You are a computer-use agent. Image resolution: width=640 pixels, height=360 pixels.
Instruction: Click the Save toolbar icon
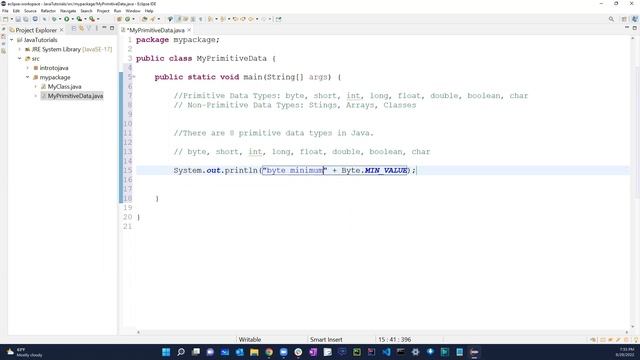[18, 19]
